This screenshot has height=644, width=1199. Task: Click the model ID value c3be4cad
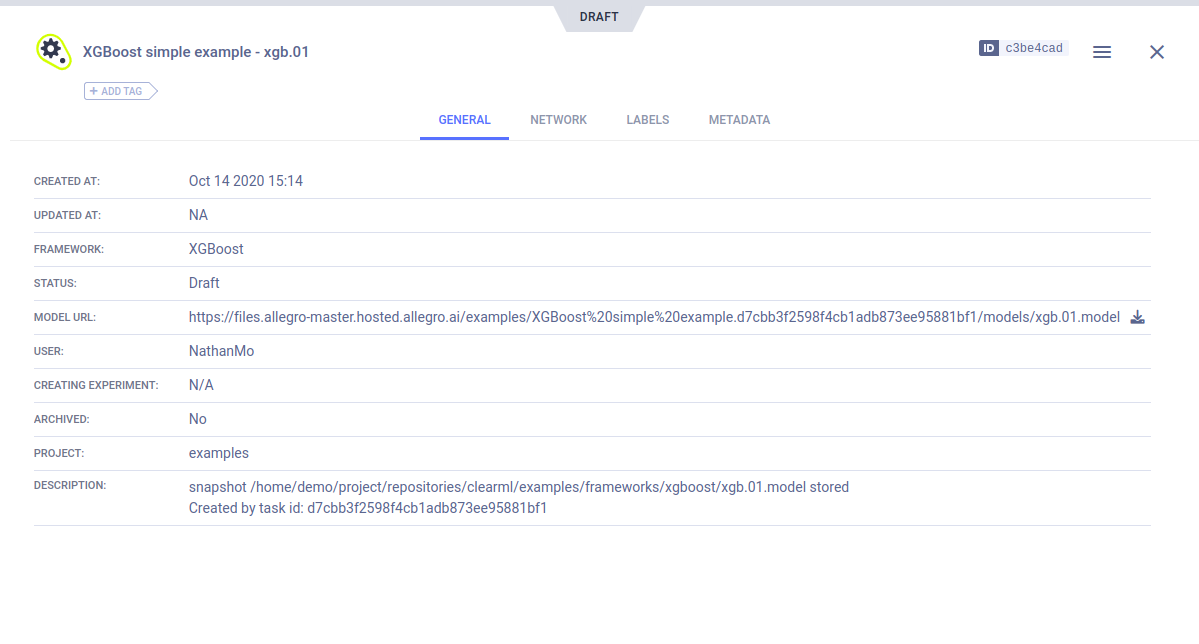[x=1034, y=48]
